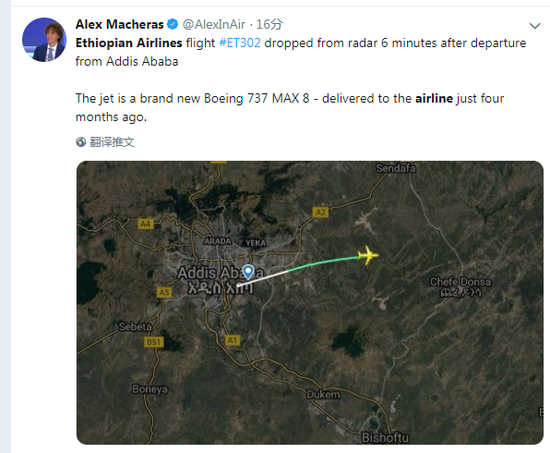Open the tweet timestamp 16分
Image resolution: width=550 pixels, height=453 pixels.
point(269,24)
